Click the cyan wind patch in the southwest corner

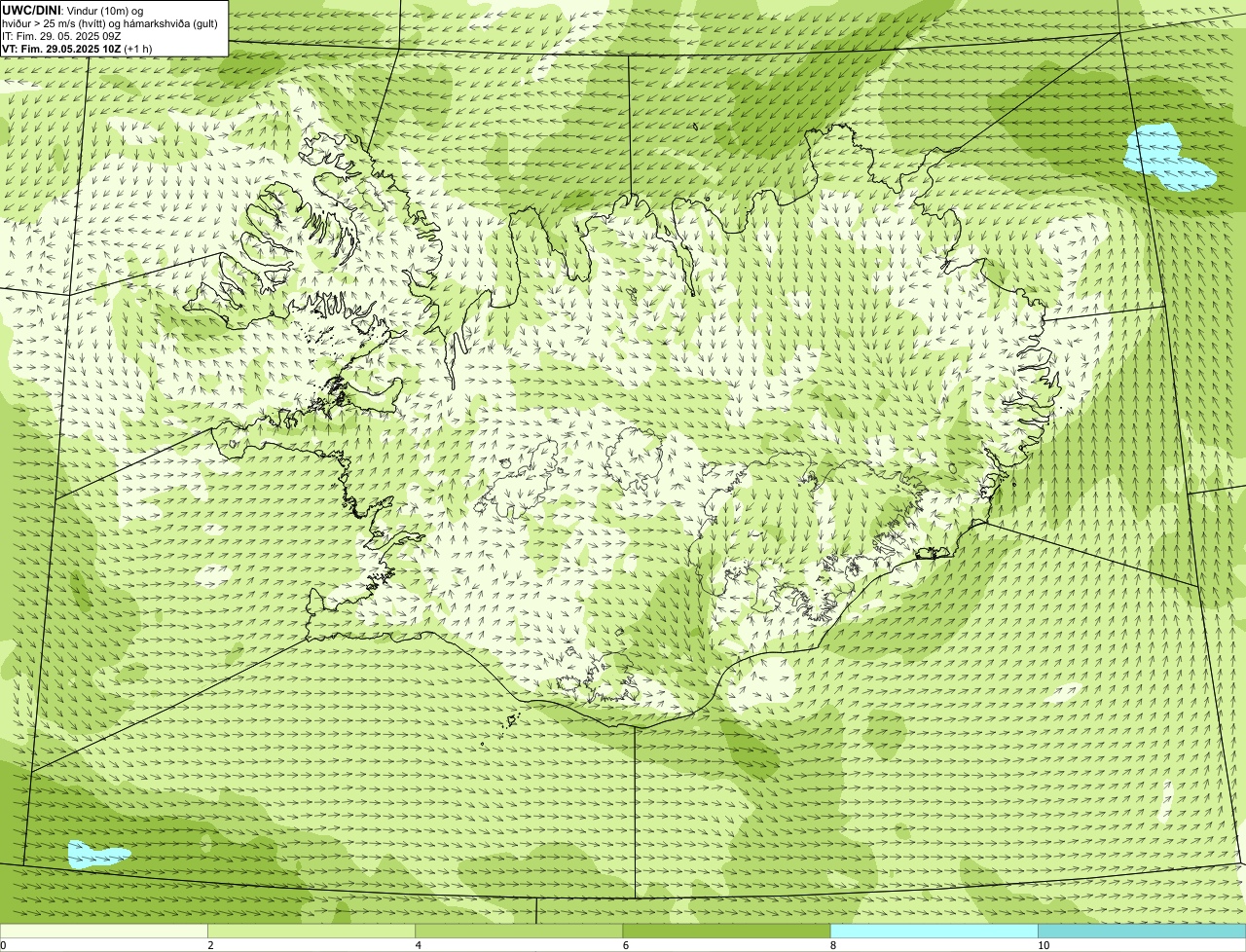coord(97,855)
